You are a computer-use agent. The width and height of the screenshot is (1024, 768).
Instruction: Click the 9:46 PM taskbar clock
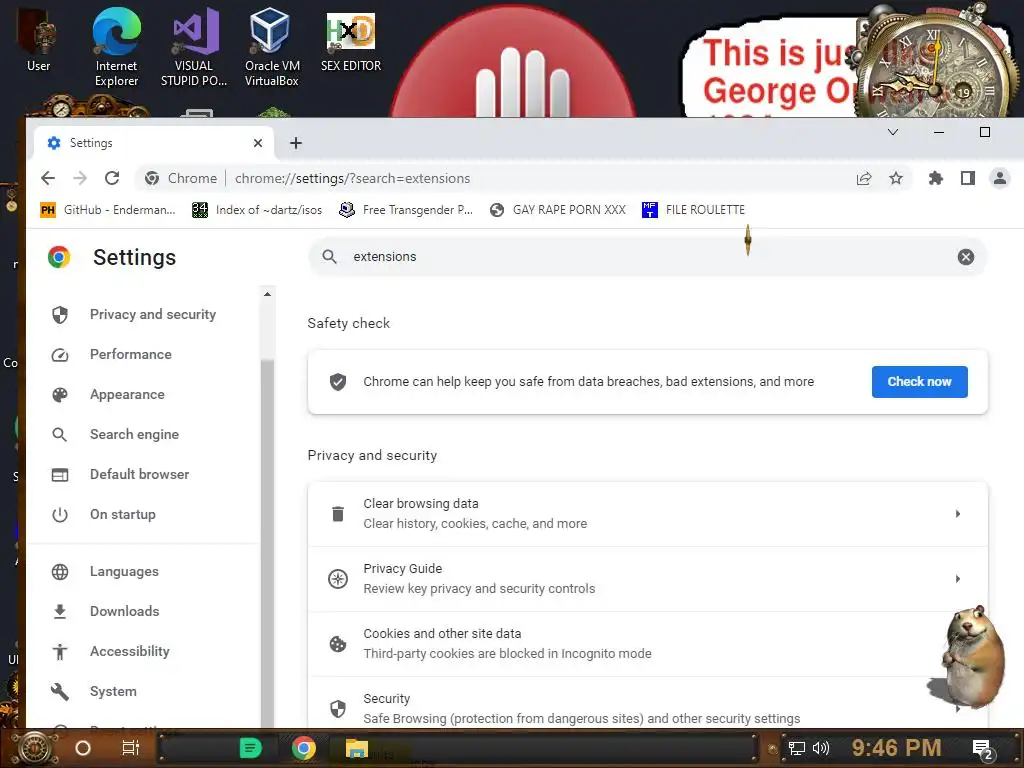[897, 748]
